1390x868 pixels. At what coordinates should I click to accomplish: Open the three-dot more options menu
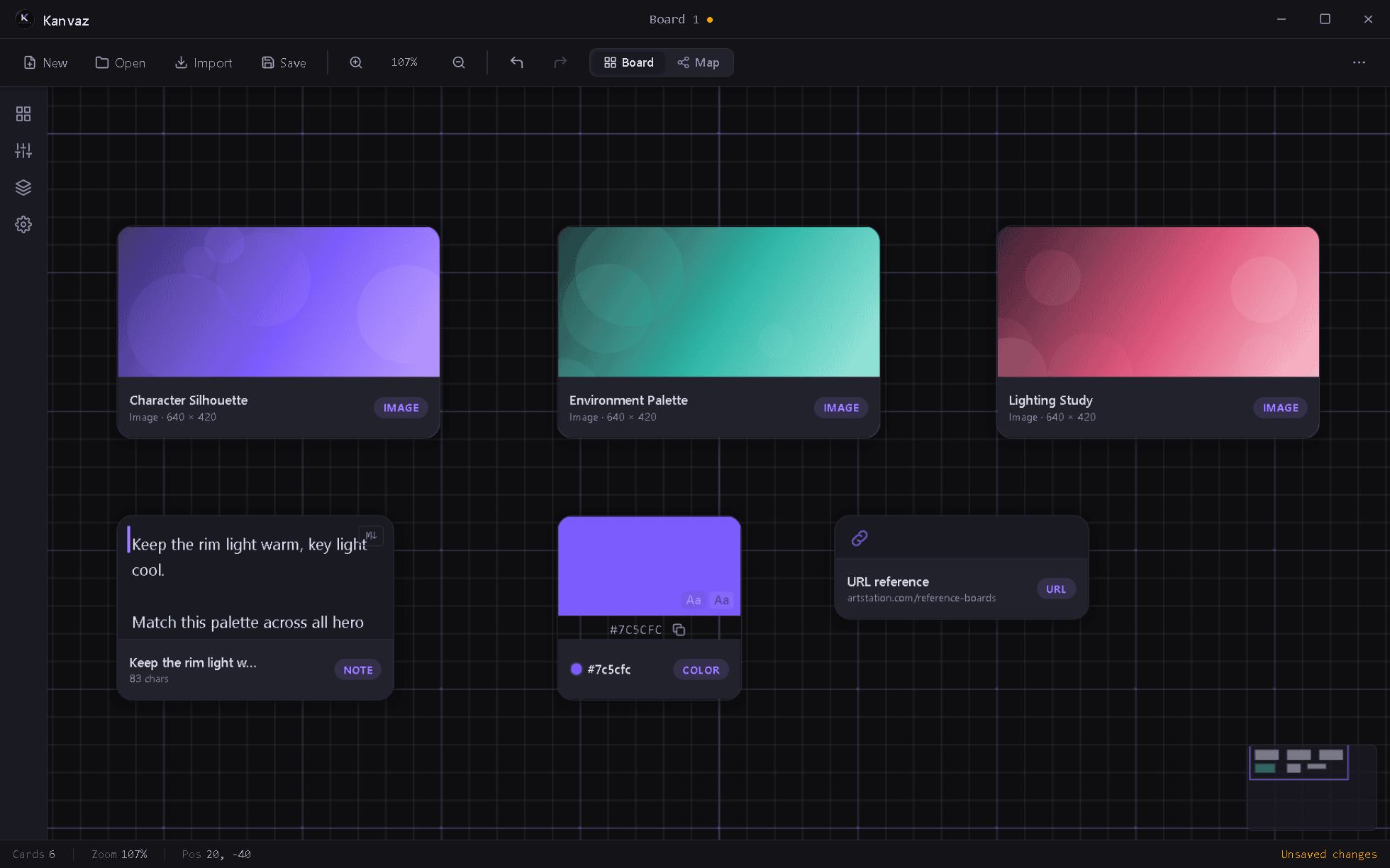(1359, 62)
